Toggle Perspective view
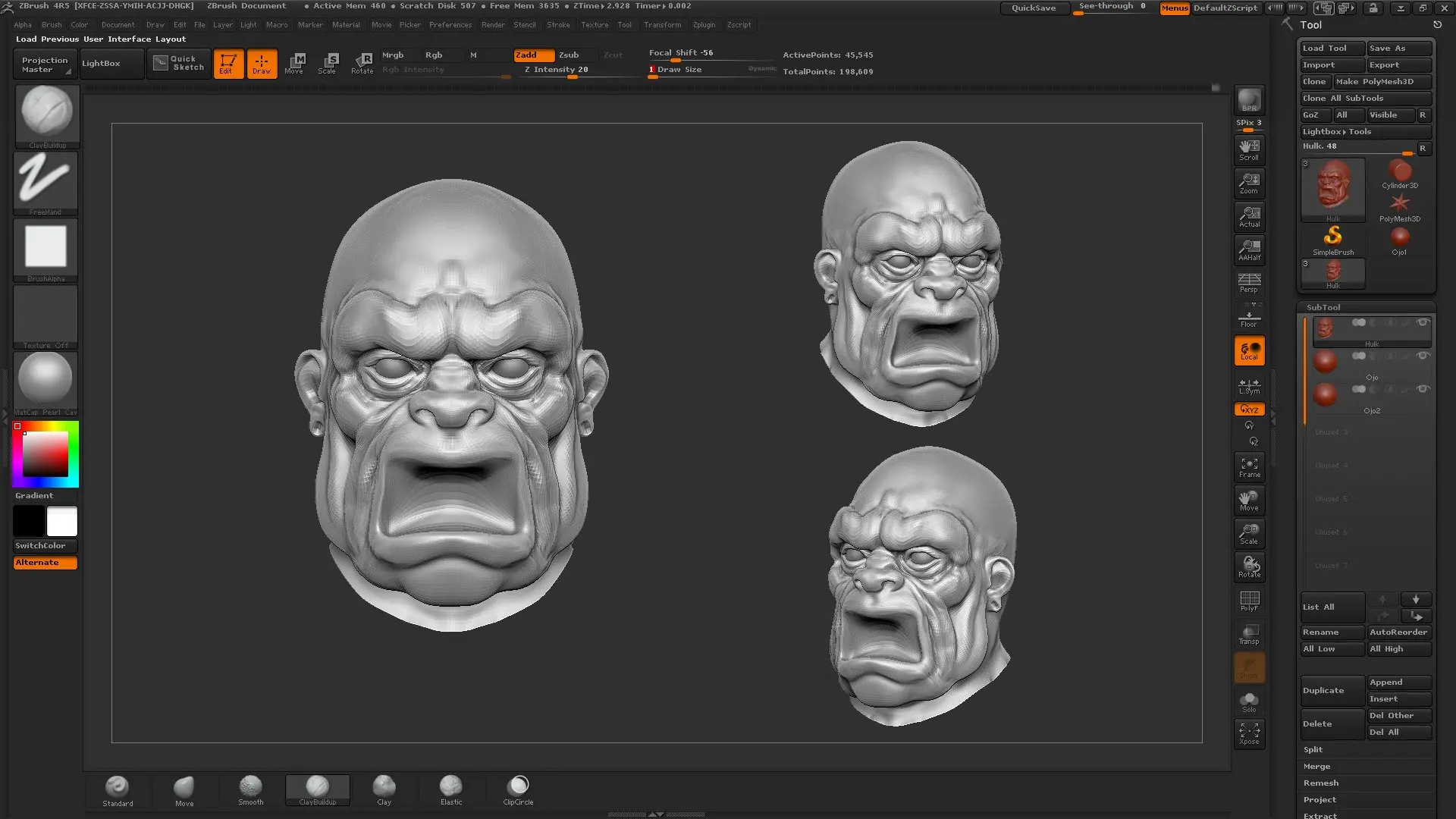The height and width of the screenshot is (819, 1456). click(1249, 282)
